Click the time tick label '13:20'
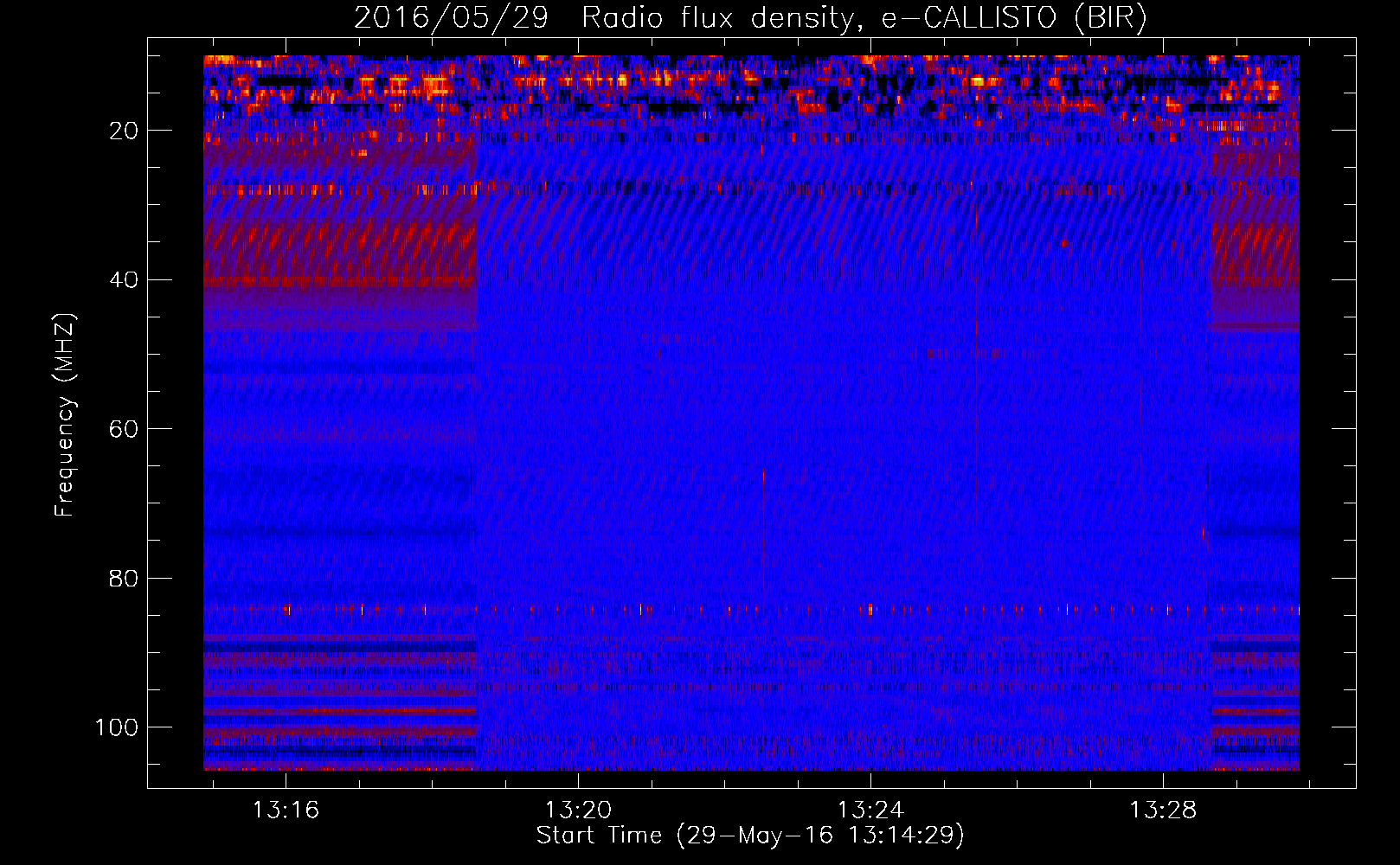Image resolution: width=1400 pixels, height=865 pixels. [x=578, y=810]
